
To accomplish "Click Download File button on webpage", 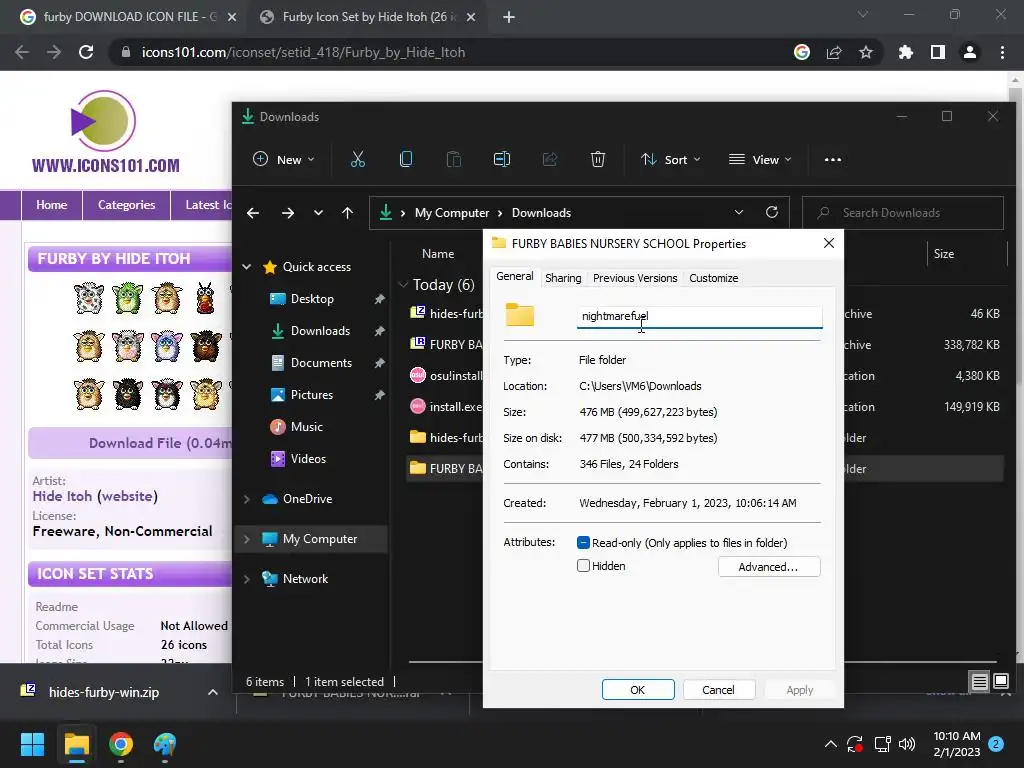I will (x=131, y=443).
